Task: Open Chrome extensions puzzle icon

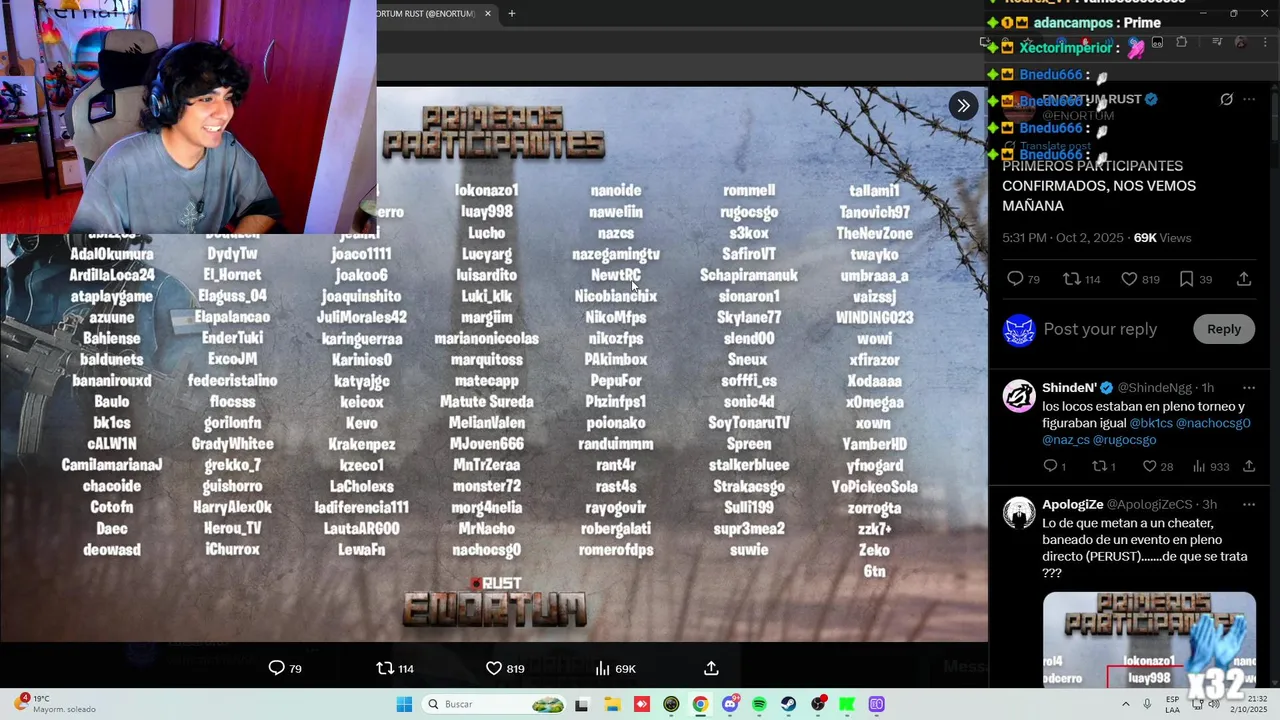Action: click(x=1181, y=42)
